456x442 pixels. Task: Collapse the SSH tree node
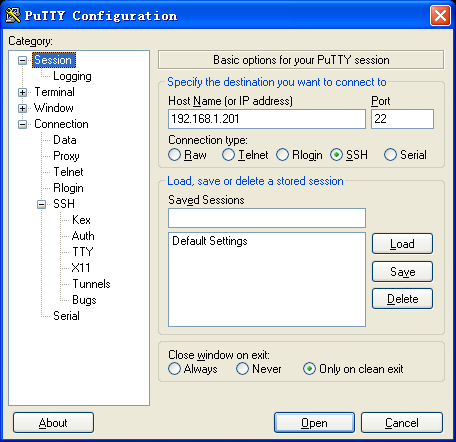(x=41, y=204)
